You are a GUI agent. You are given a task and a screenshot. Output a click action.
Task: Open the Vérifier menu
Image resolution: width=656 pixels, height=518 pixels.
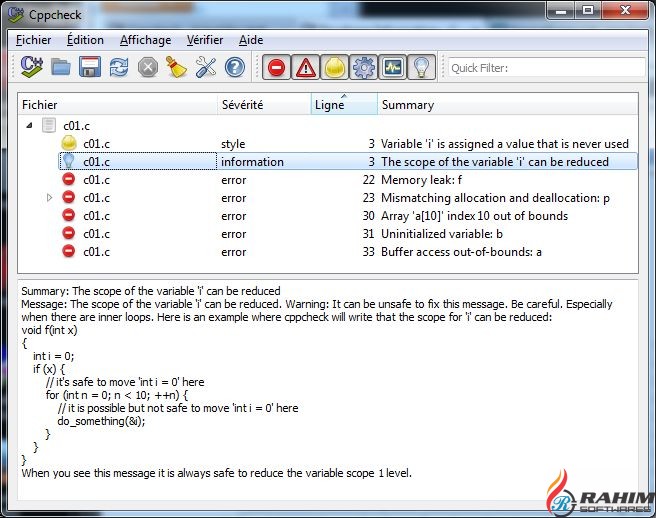click(205, 40)
